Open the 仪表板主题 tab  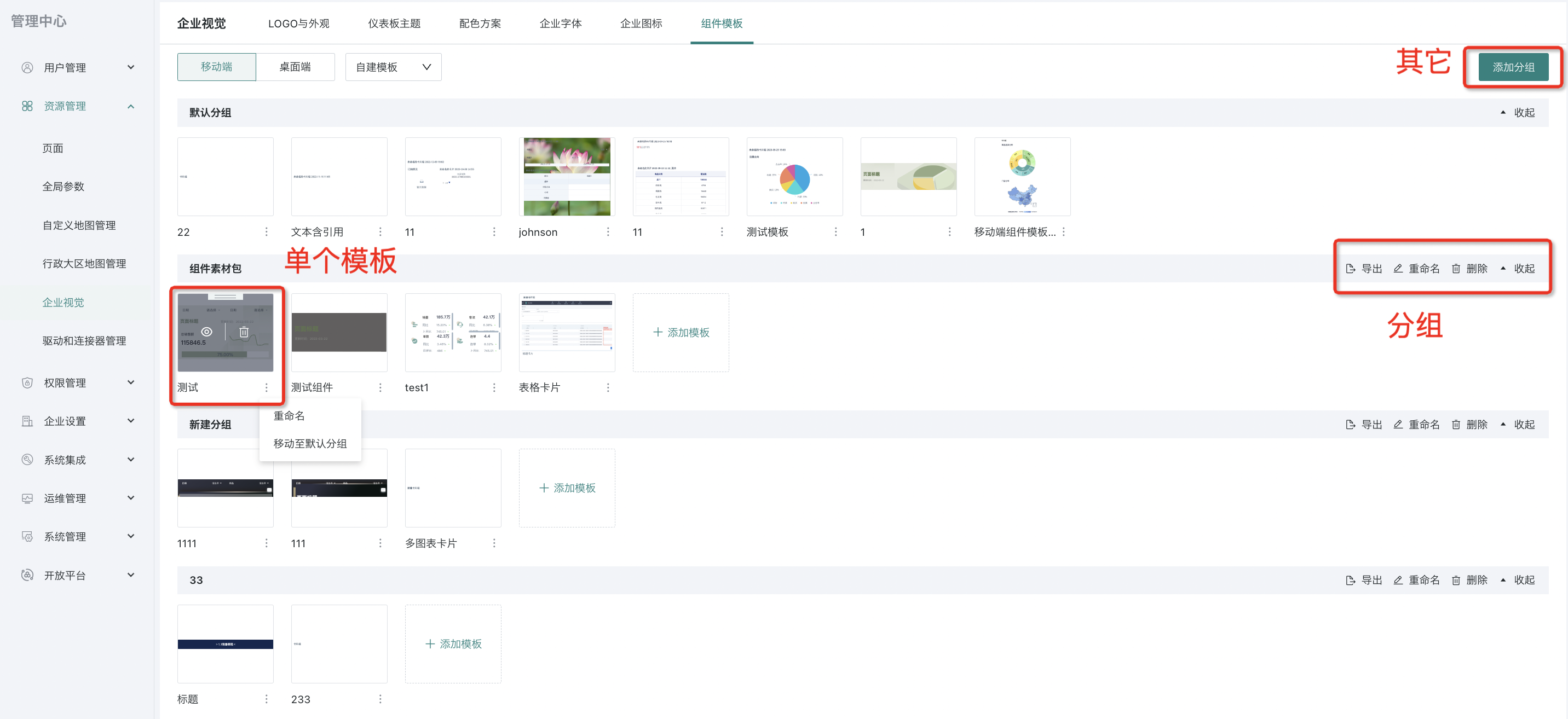click(x=394, y=23)
